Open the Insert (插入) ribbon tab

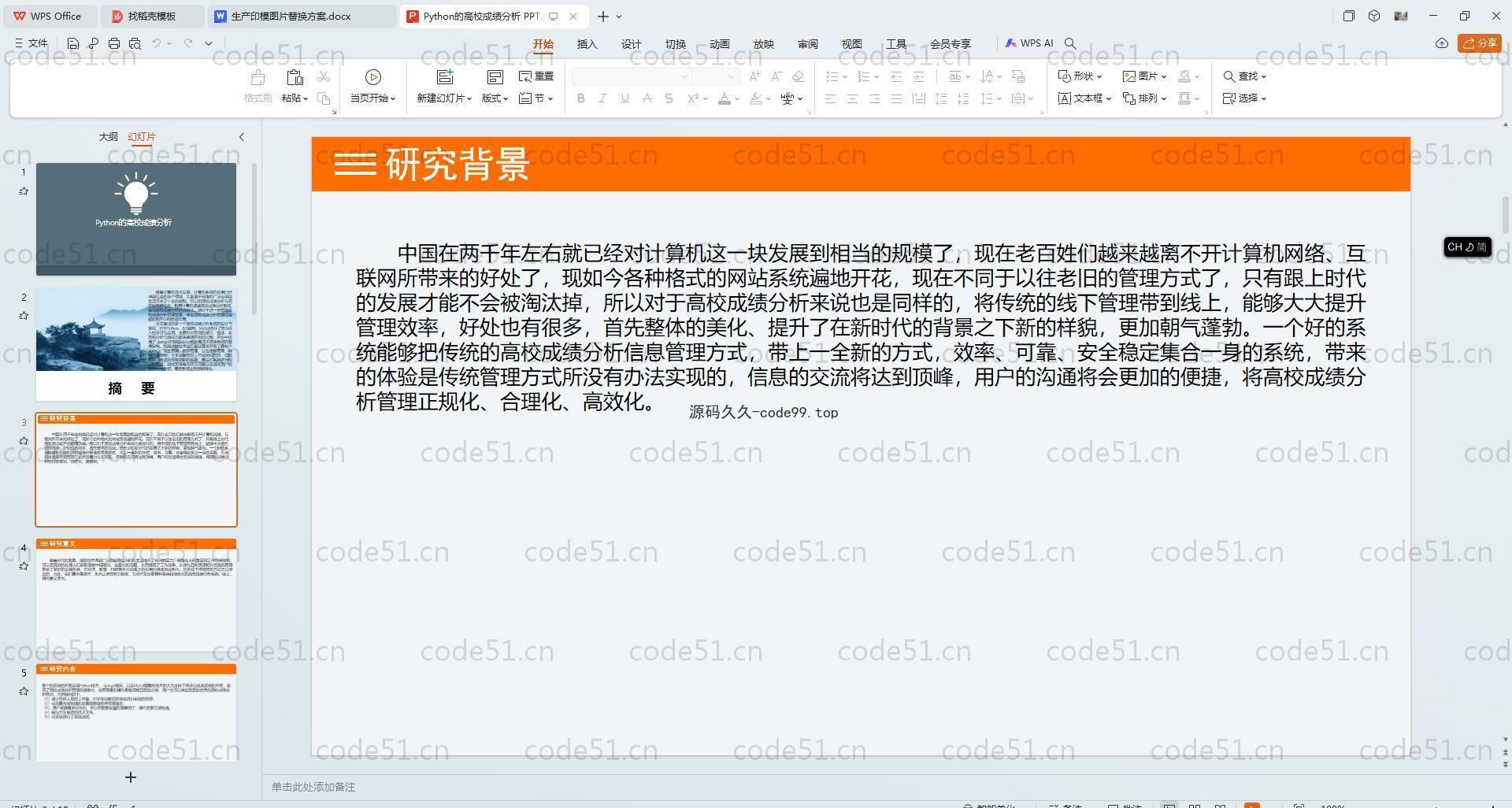(x=587, y=44)
